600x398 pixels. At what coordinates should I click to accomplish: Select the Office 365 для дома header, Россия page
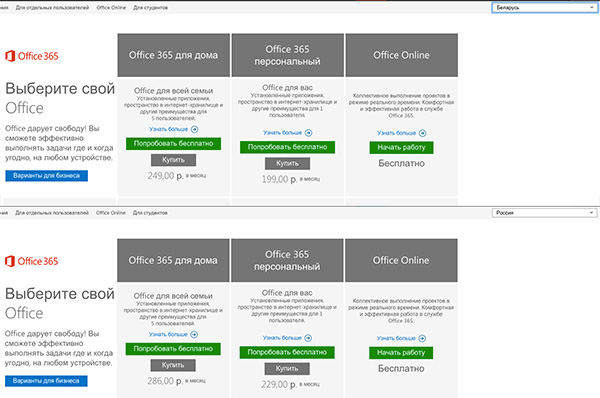coord(173,260)
